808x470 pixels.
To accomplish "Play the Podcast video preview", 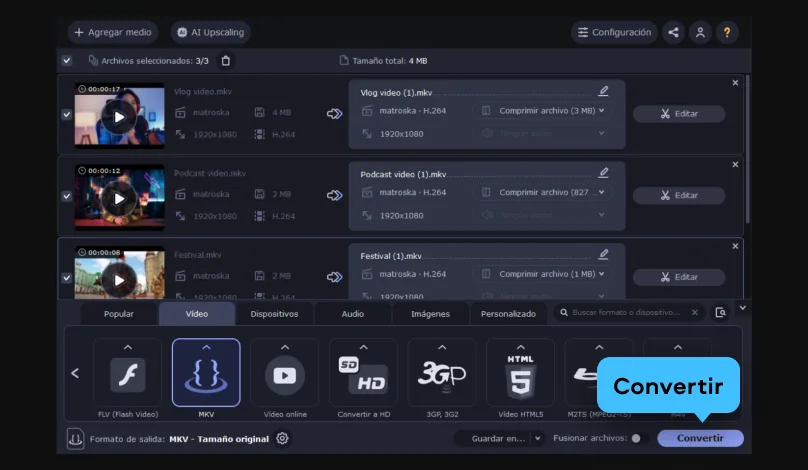I will [x=119, y=198].
